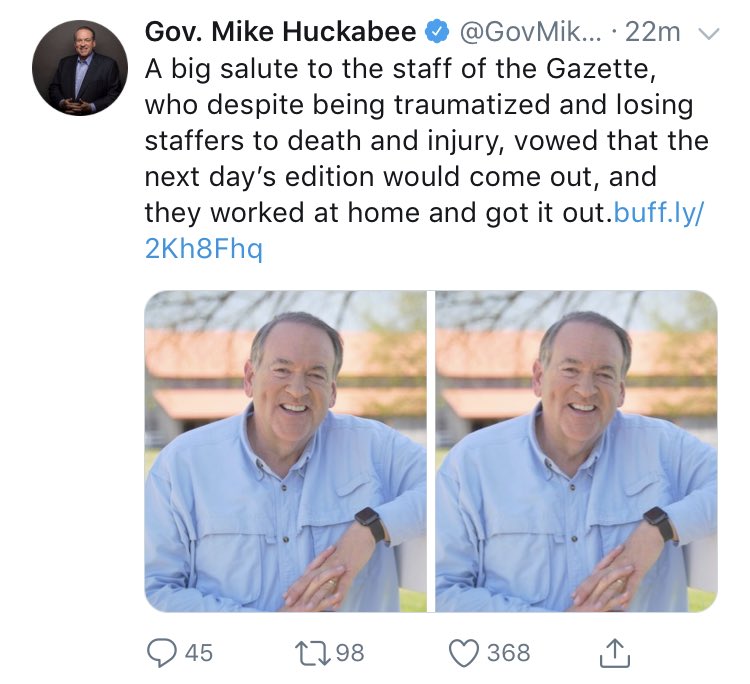Click the @GovMik... handle
Image resolution: width=750 pixels, height=684 pixels.
click(x=530, y=32)
